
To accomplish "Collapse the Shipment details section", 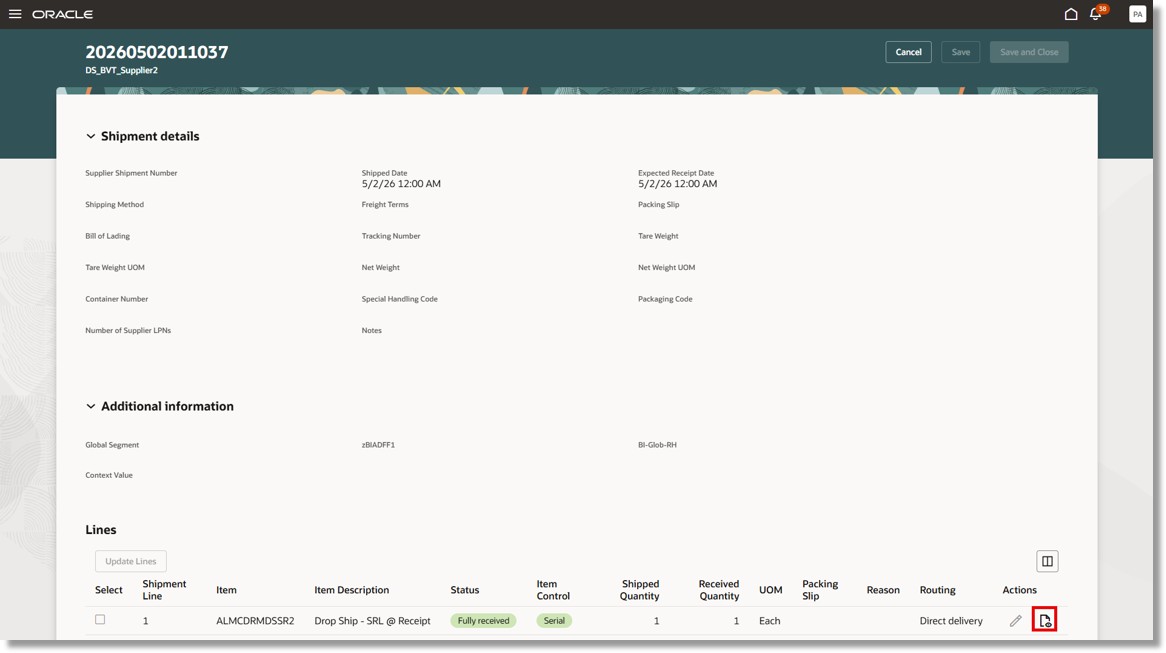I will 91,136.
